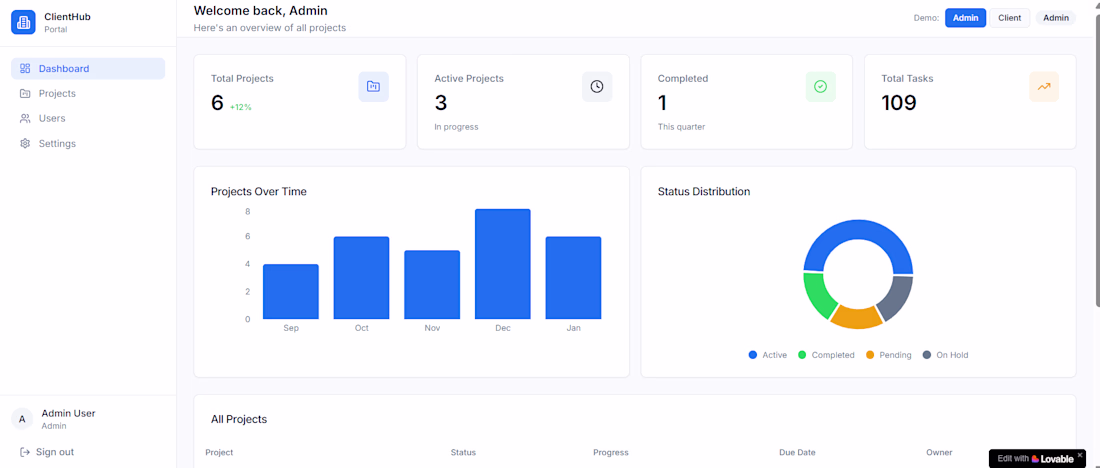Click the +12% growth indicator
The height and width of the screenshot is (468, 1100).
(241, 107)
